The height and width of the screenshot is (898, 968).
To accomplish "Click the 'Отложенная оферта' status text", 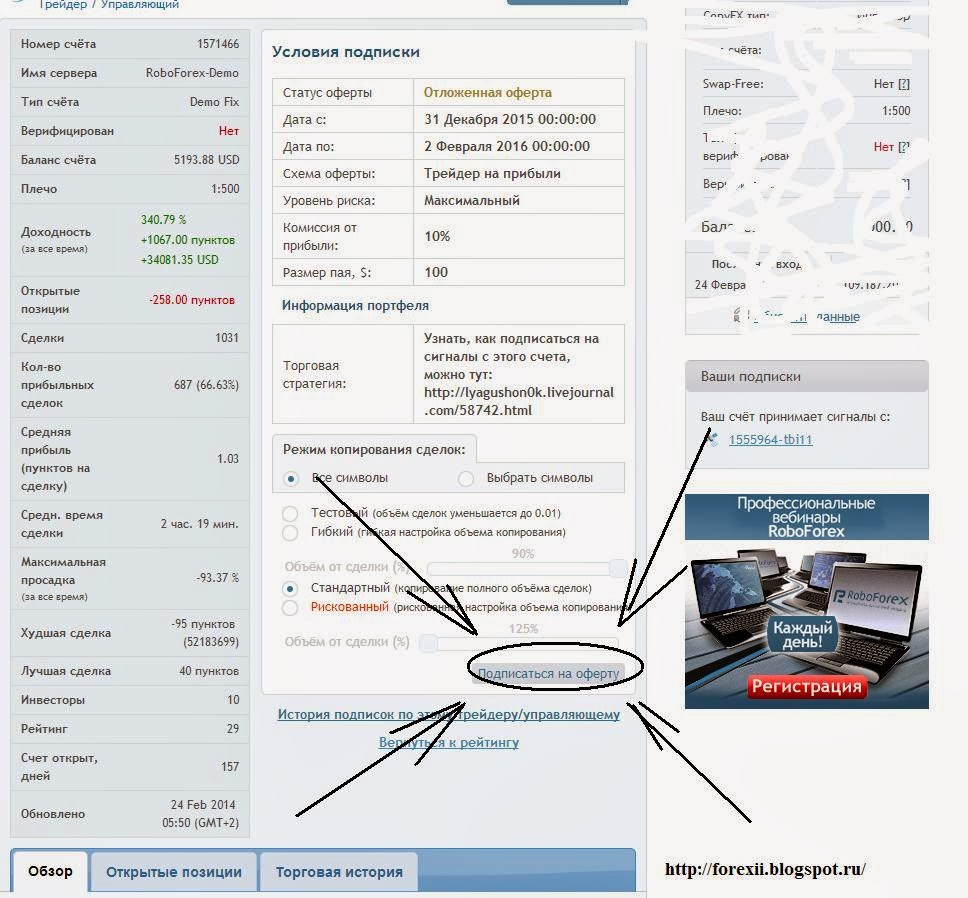I will (x=488, y=93).
